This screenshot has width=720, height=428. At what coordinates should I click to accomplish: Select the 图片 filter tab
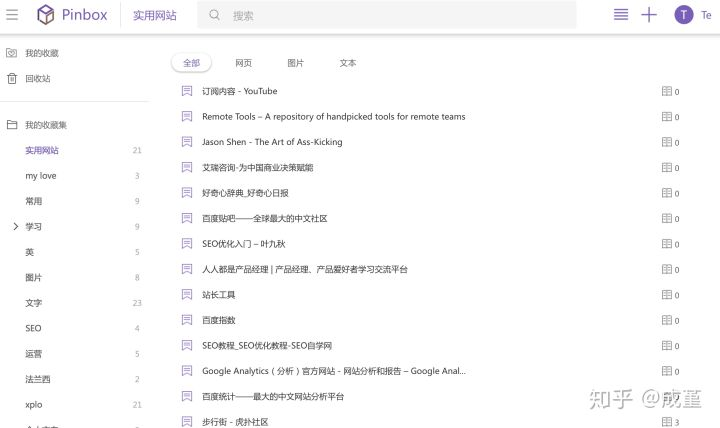click(x=296, y=63)
